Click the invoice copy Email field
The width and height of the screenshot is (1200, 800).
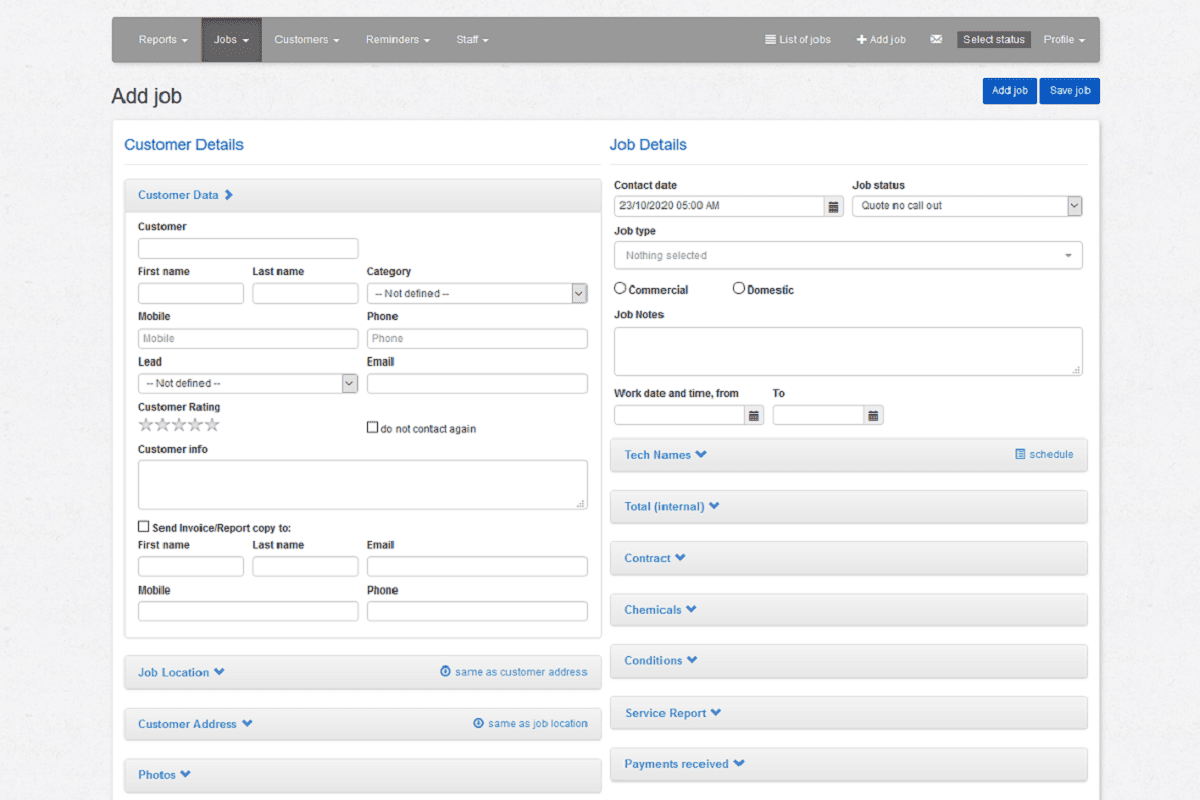tap(477, 566)
